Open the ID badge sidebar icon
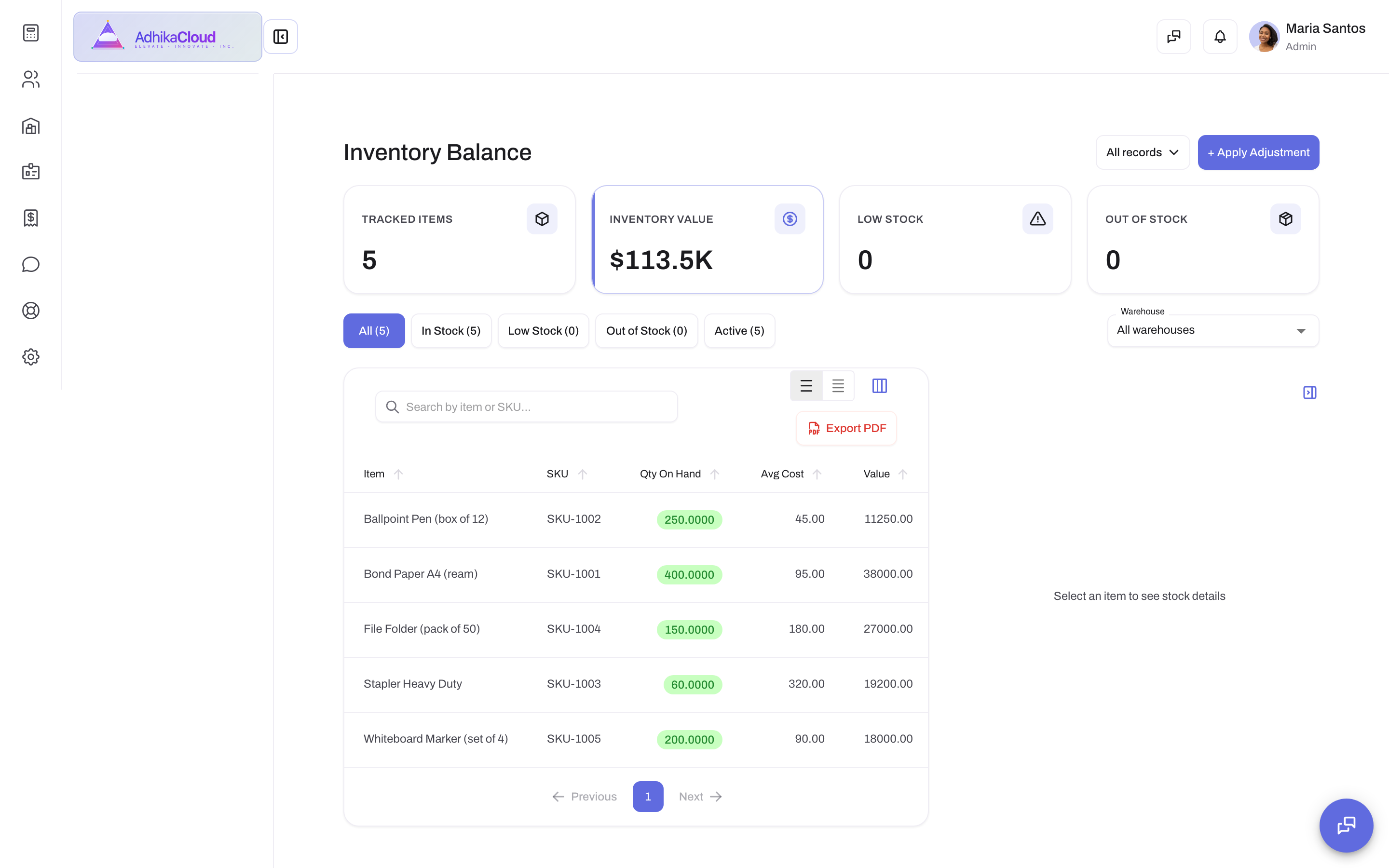The image size is (1389, 868). pos(30,172)
